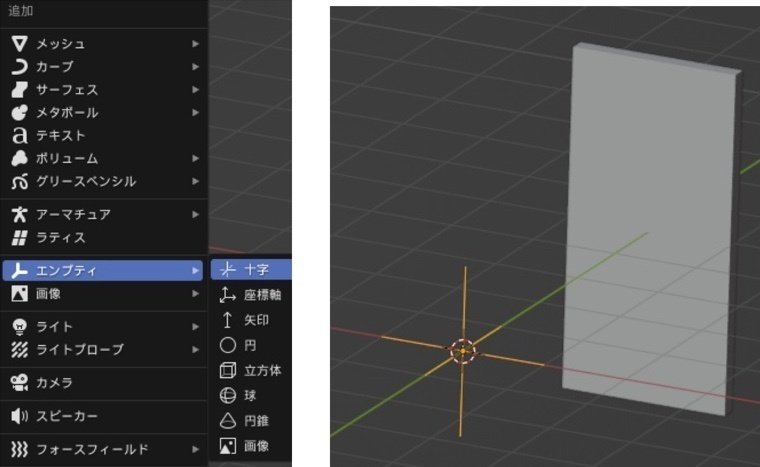Click the ライトプローブ striped icon
The height and width of the screenshot is (467, 760).
pos(19,350)
